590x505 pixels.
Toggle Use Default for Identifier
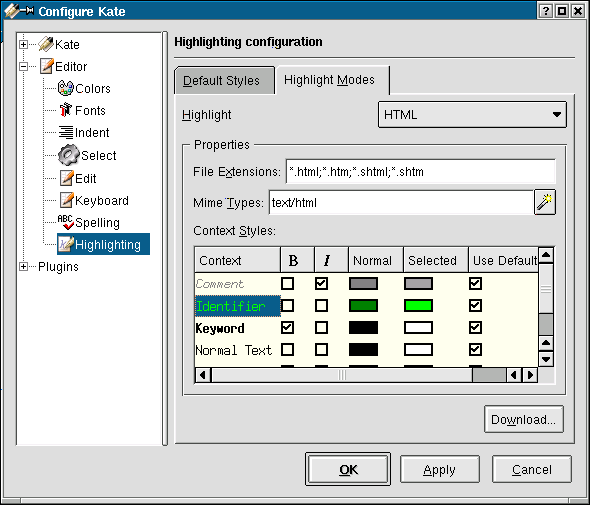click(x=475, y=306)
